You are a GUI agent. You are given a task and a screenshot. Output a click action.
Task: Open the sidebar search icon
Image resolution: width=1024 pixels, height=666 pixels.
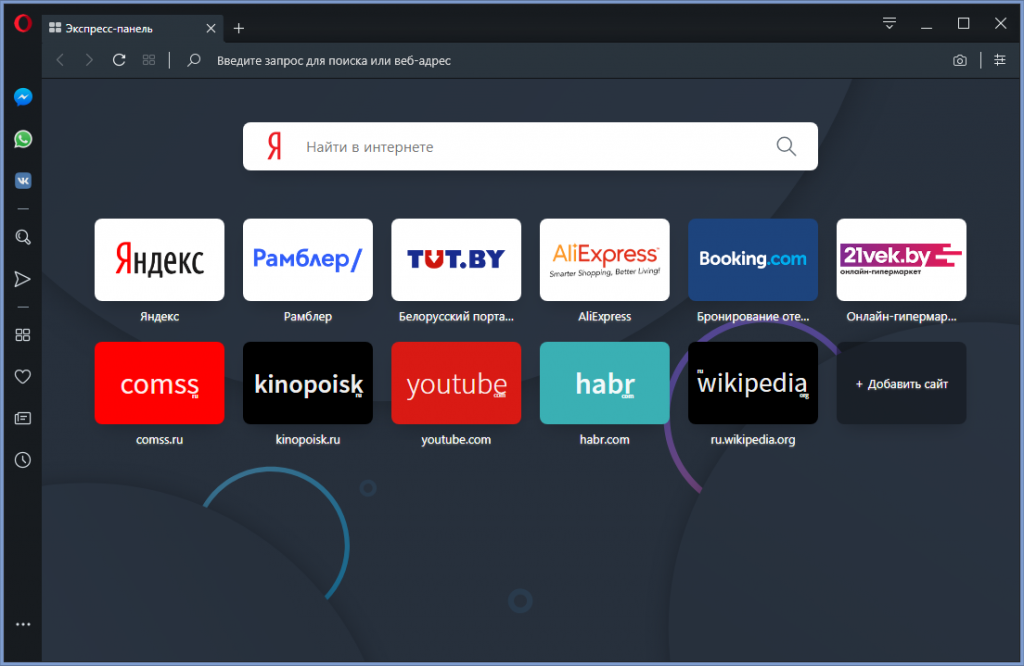(x=23, y=237)
